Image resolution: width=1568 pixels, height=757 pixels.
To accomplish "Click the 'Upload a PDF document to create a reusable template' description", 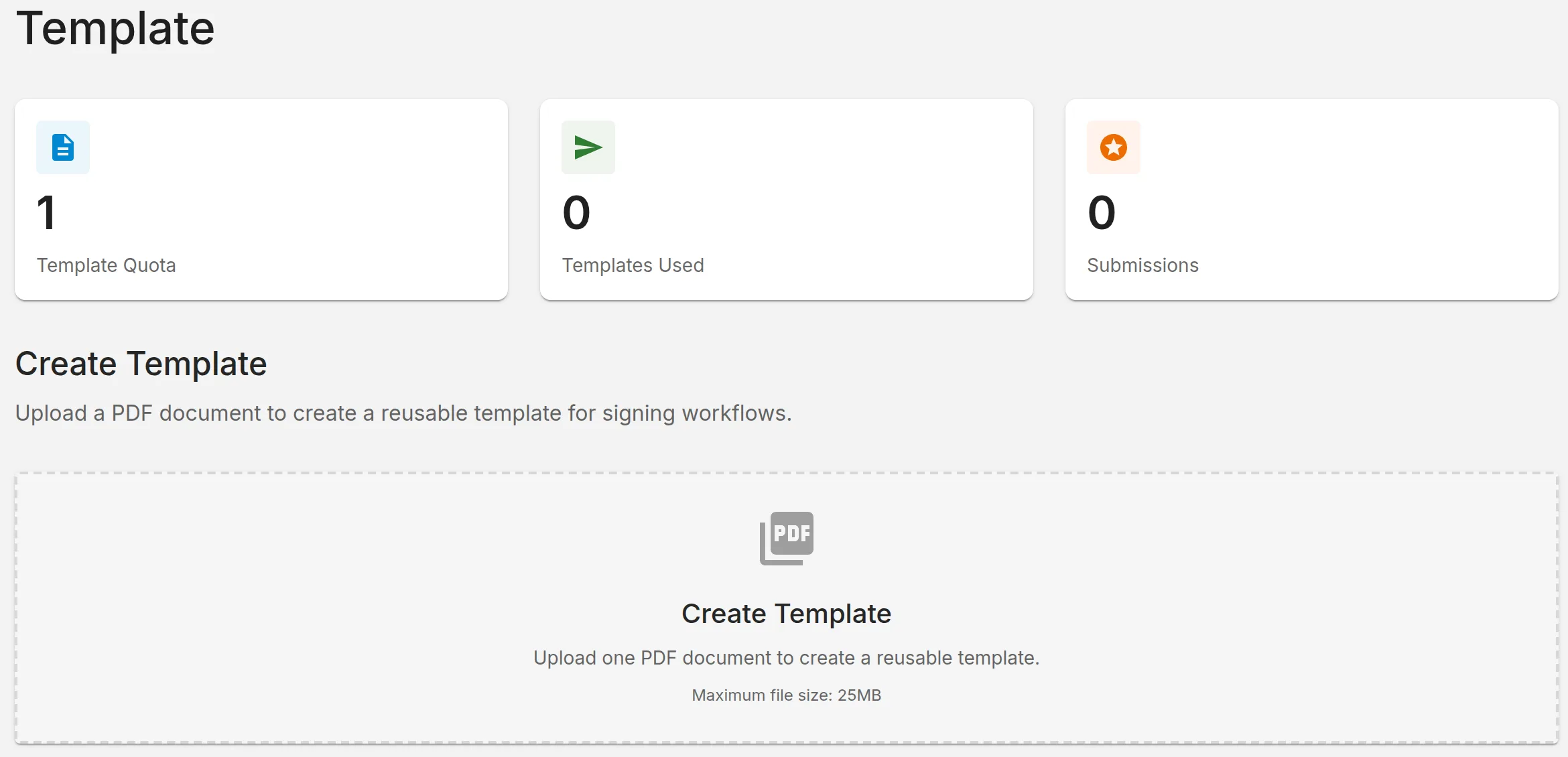I will [x=403, y=413].
